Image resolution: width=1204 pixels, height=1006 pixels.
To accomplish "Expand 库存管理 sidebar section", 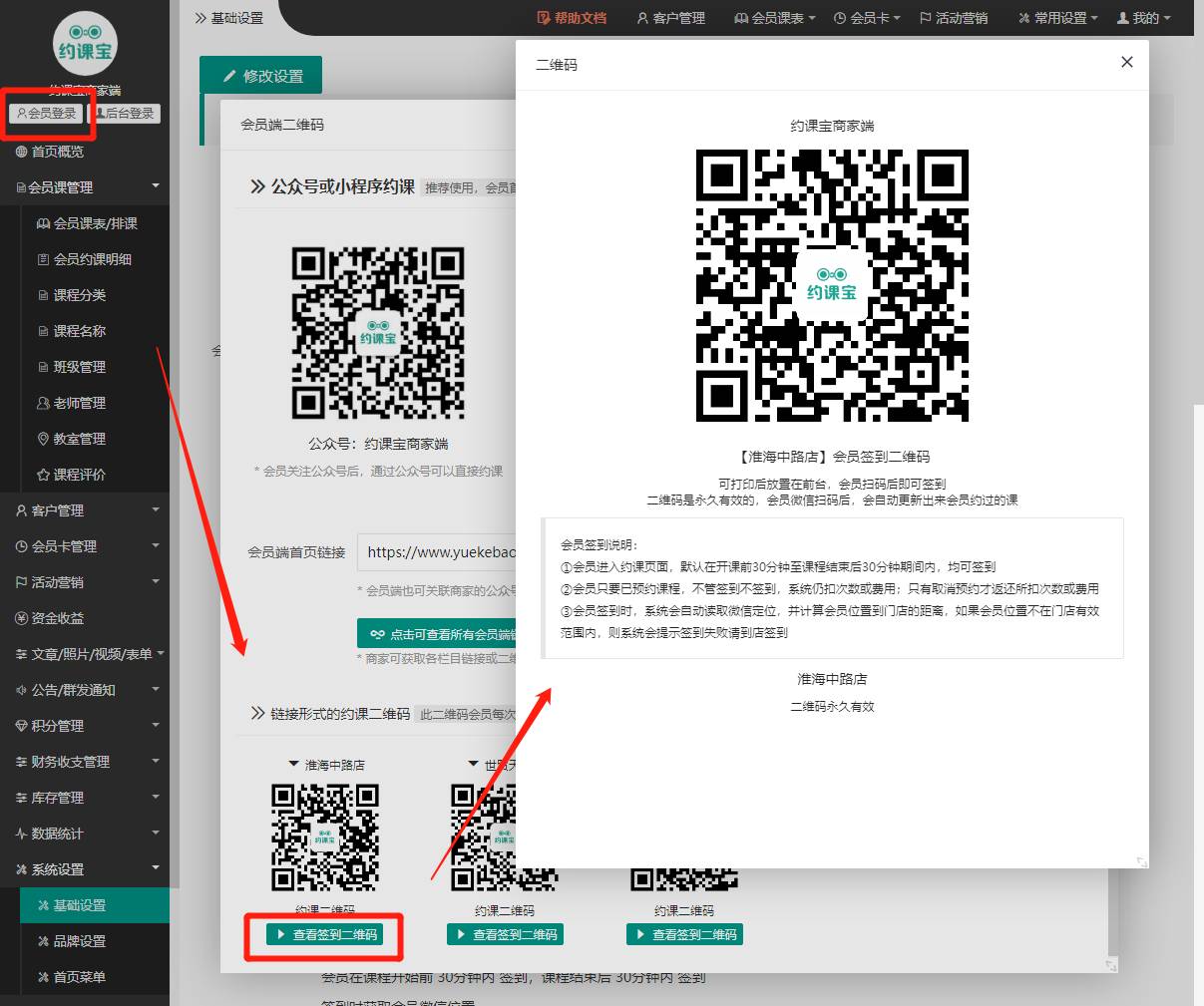I will tap(85, 798).
